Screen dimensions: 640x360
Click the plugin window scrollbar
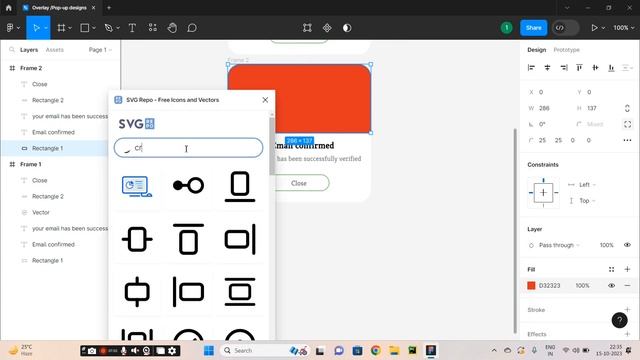click(271, 145)
